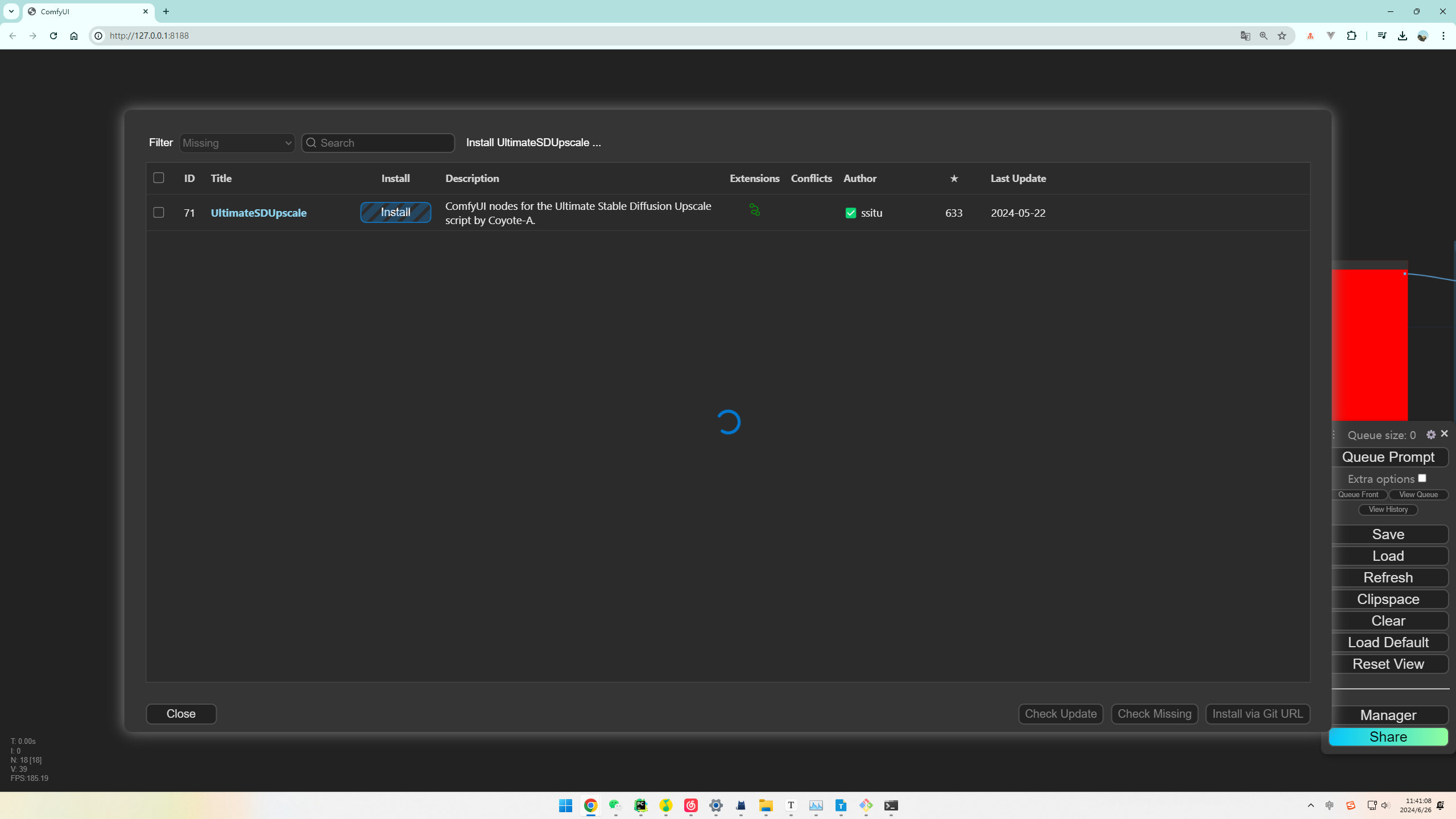The width and height of the screenshot is (1456, 819).
Task: Click the Check Update button
Action: 1061,714
